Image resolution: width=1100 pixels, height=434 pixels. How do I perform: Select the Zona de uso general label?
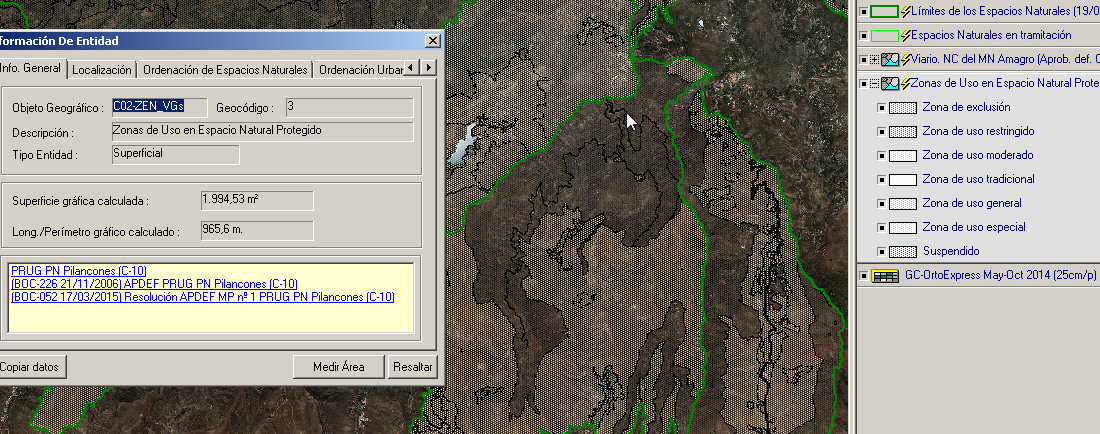coord(972,203)
